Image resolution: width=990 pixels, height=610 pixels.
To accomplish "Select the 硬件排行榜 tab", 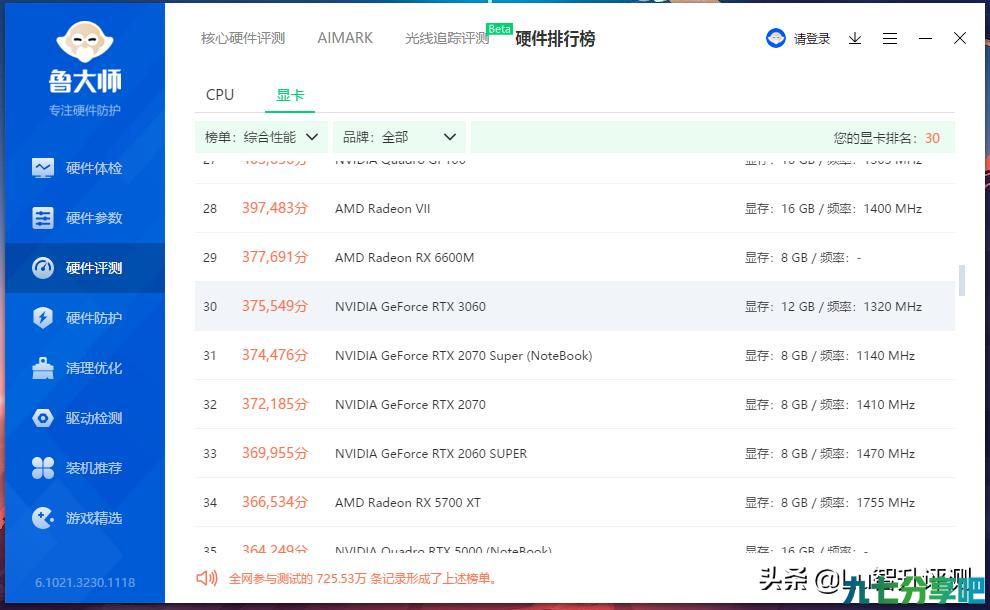I will (x=555, y=39).
